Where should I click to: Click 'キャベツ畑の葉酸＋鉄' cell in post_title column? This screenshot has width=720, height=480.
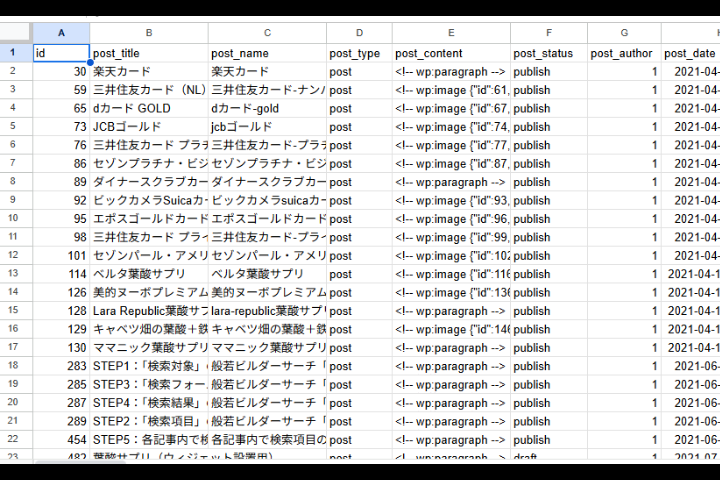point(149,329)
